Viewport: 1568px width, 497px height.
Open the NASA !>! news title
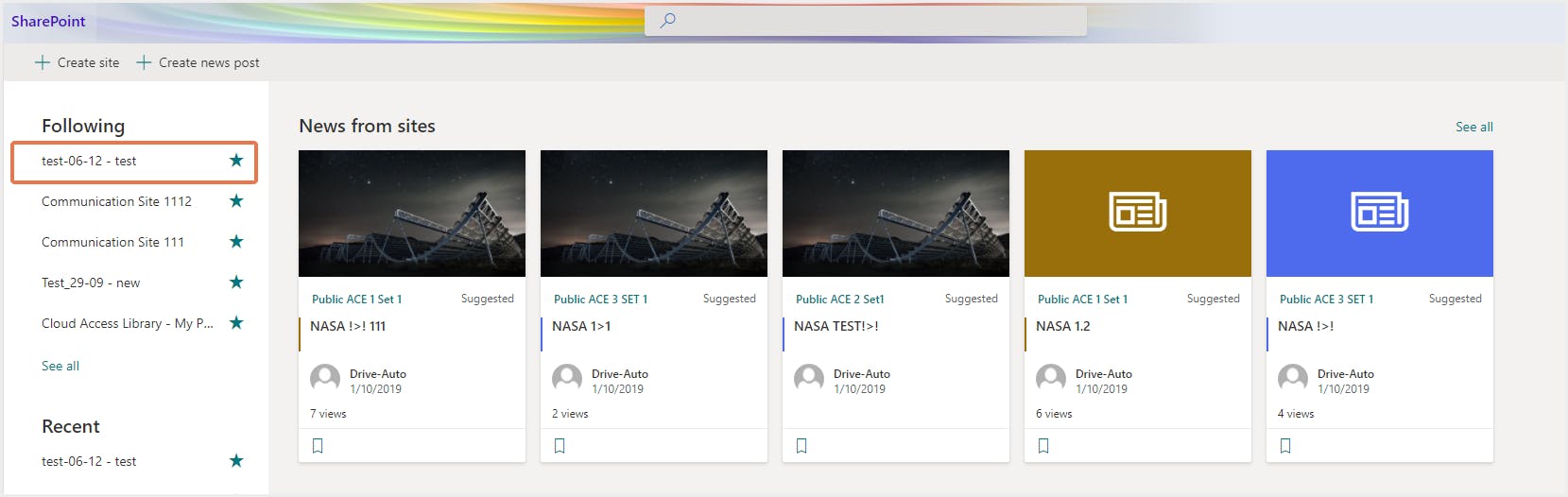[x=1305, y=326]
